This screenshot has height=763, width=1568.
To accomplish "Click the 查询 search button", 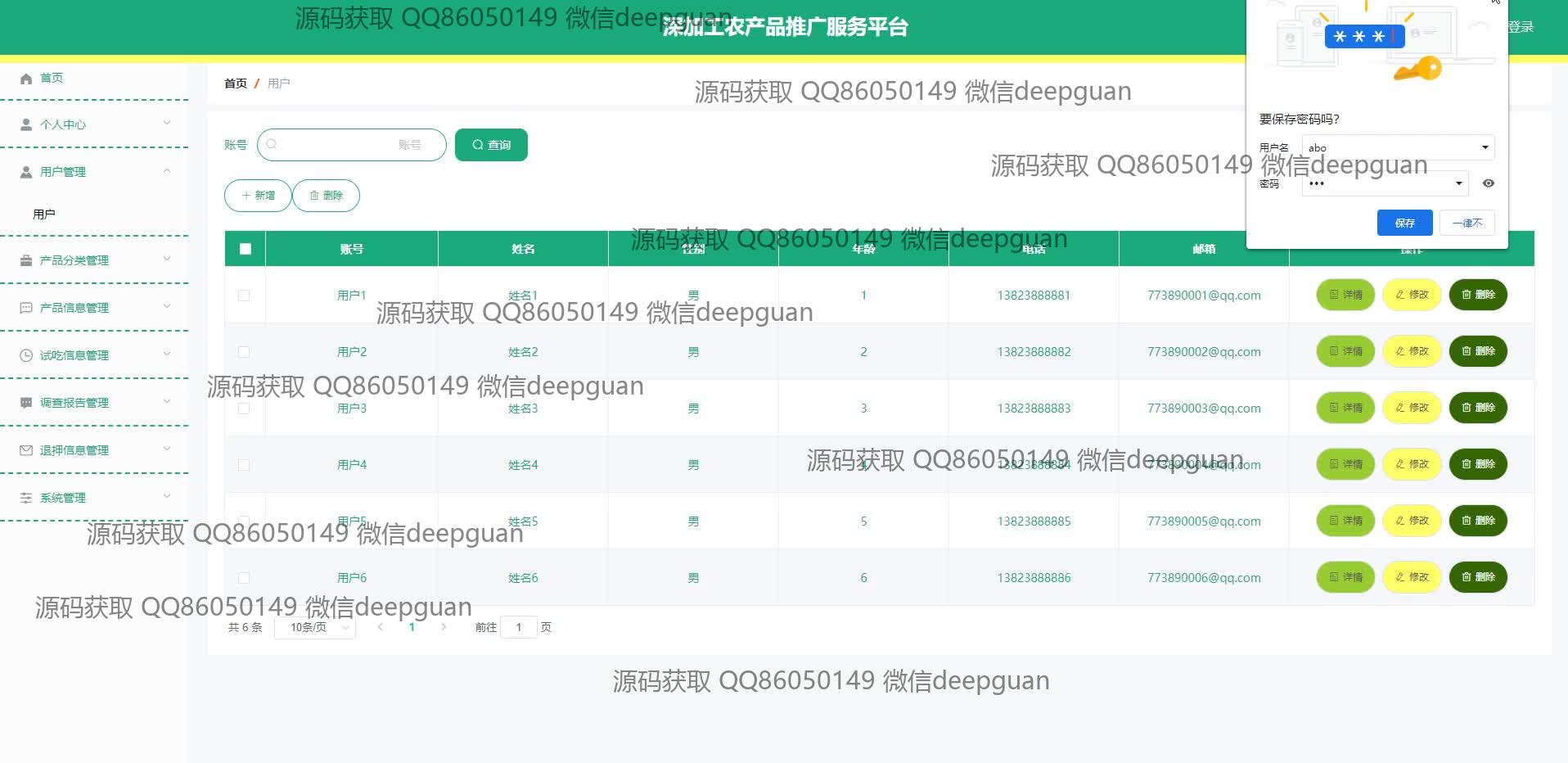I will pyautogui.click(x=491, y=145).
